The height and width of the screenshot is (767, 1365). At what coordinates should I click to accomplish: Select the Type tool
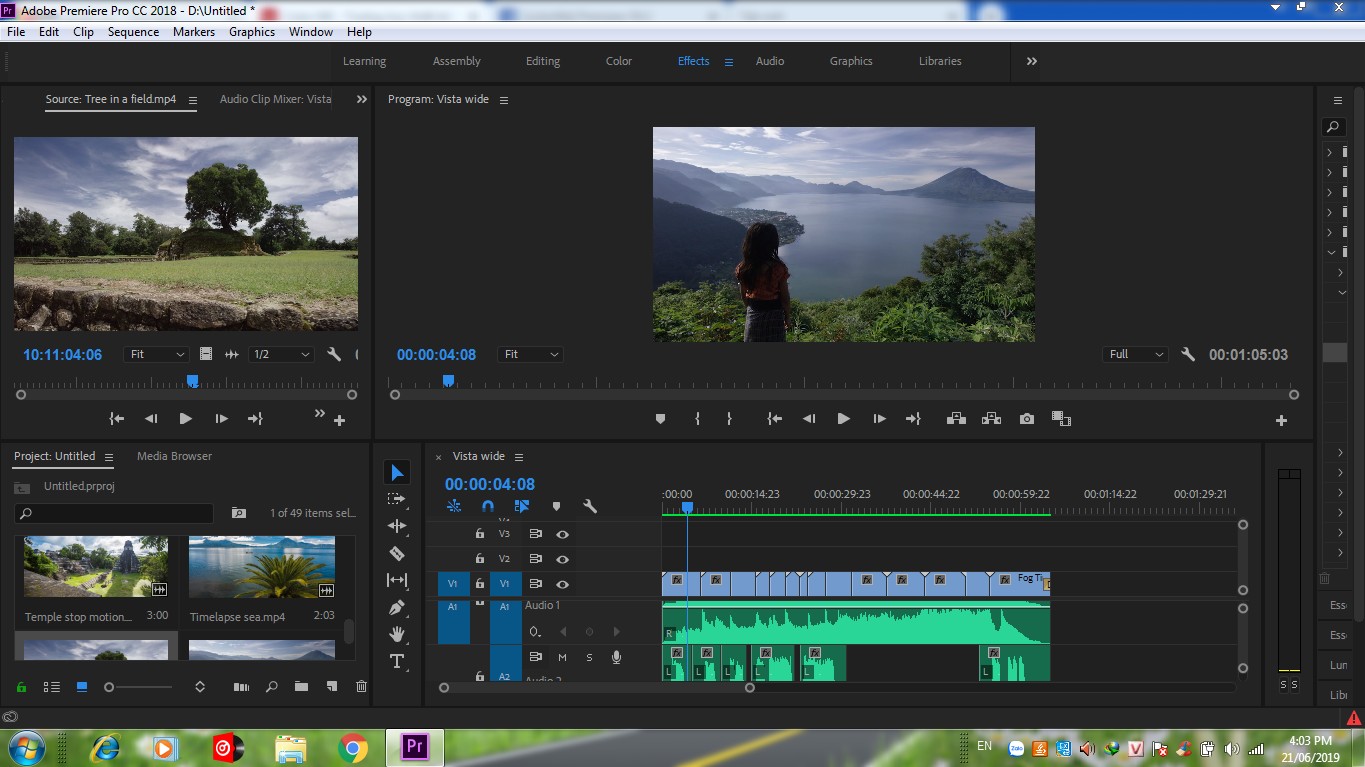[397, 661]
